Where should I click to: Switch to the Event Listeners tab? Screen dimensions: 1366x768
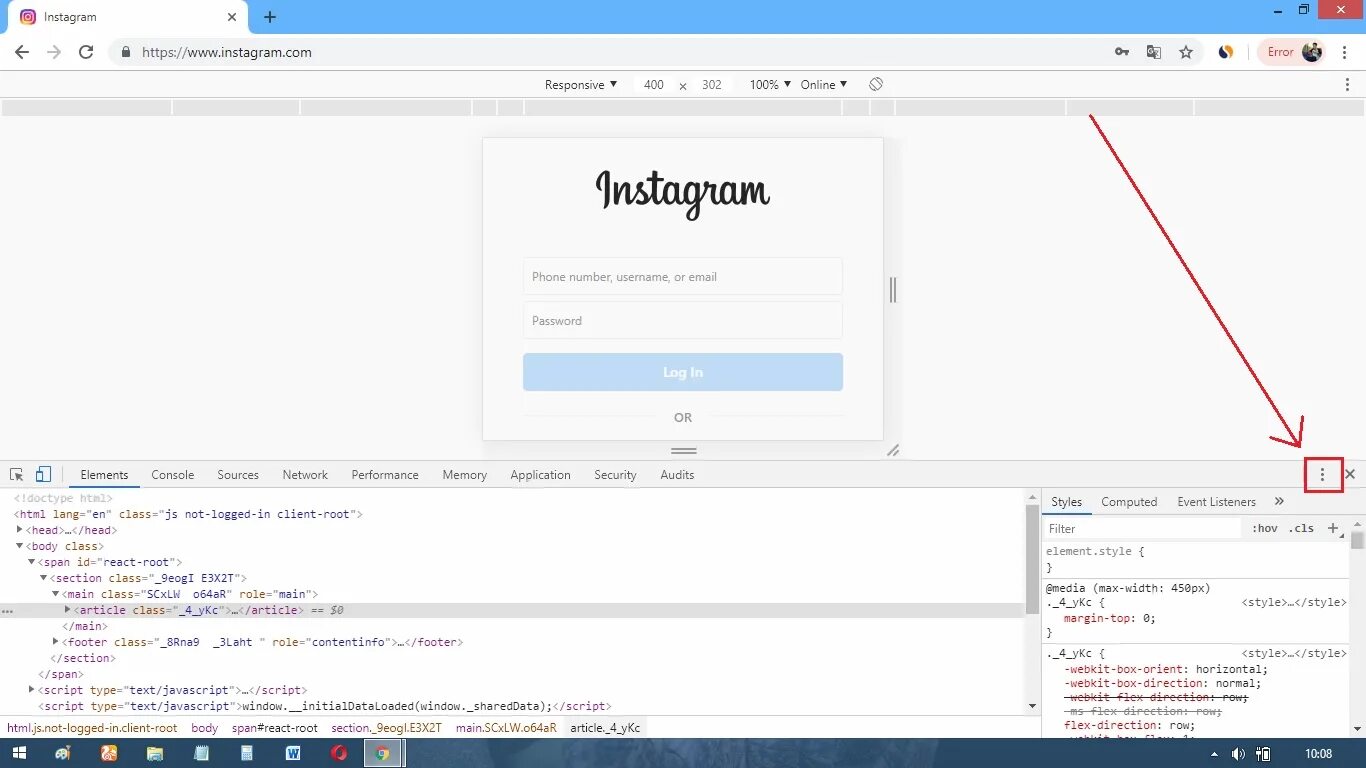pos(1216,502)
